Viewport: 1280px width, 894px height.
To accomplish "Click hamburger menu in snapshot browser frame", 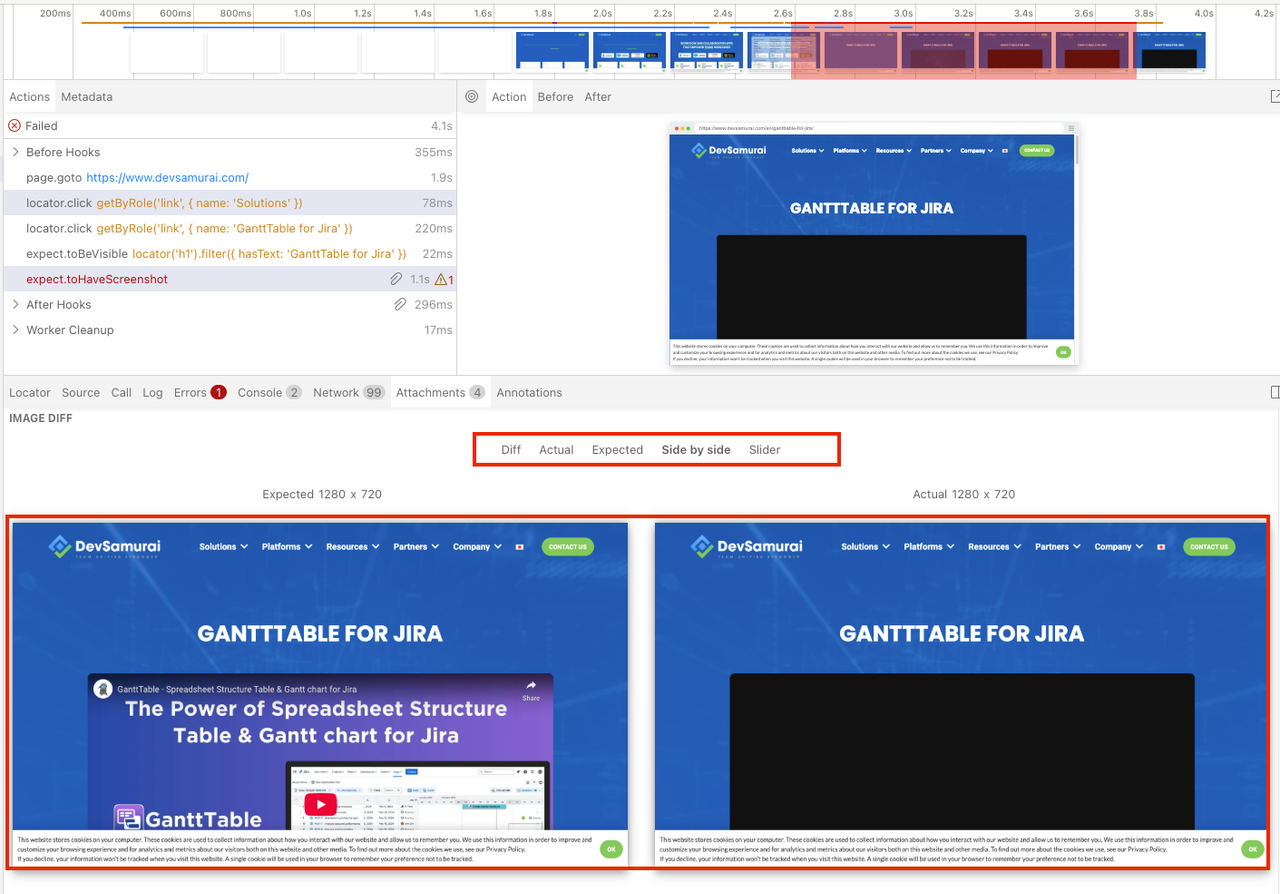I will pos(1071,128).
